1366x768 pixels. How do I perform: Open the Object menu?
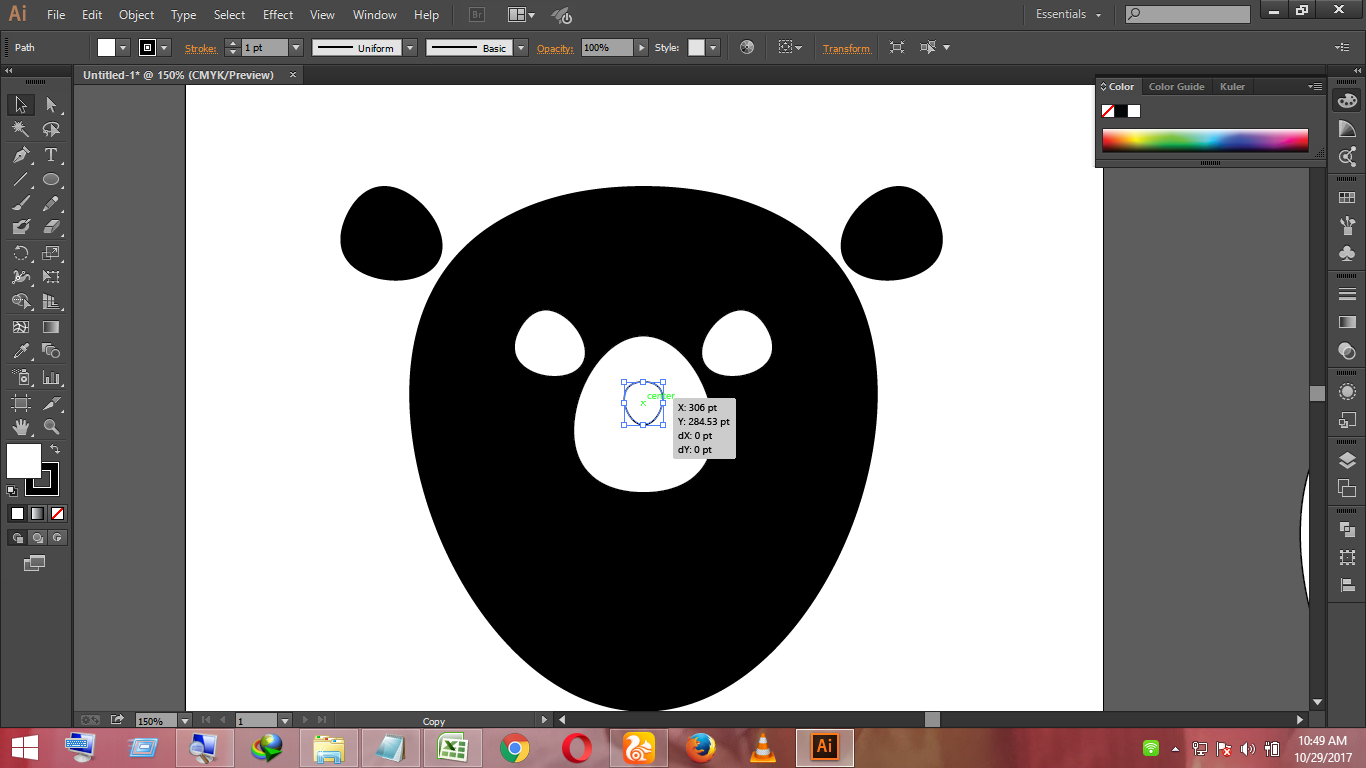136,15
